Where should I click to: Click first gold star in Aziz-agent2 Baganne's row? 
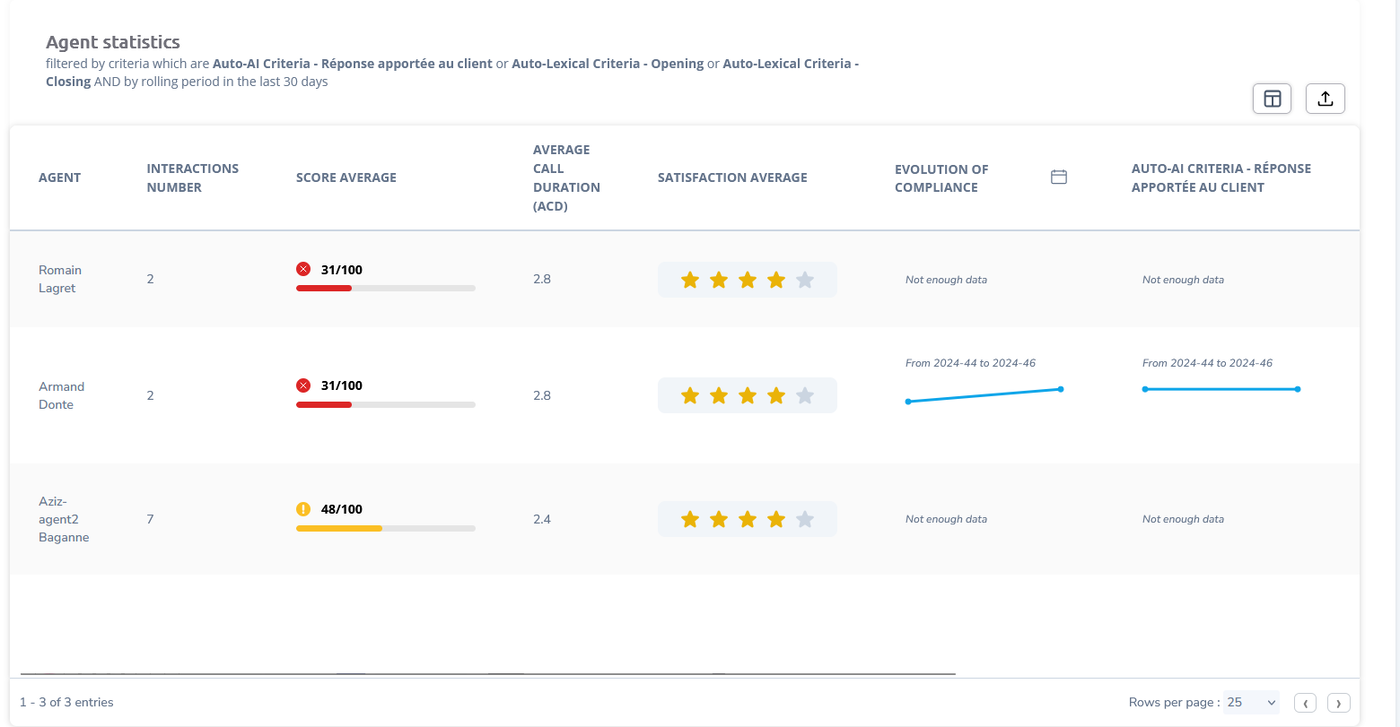tap(690, 519)
